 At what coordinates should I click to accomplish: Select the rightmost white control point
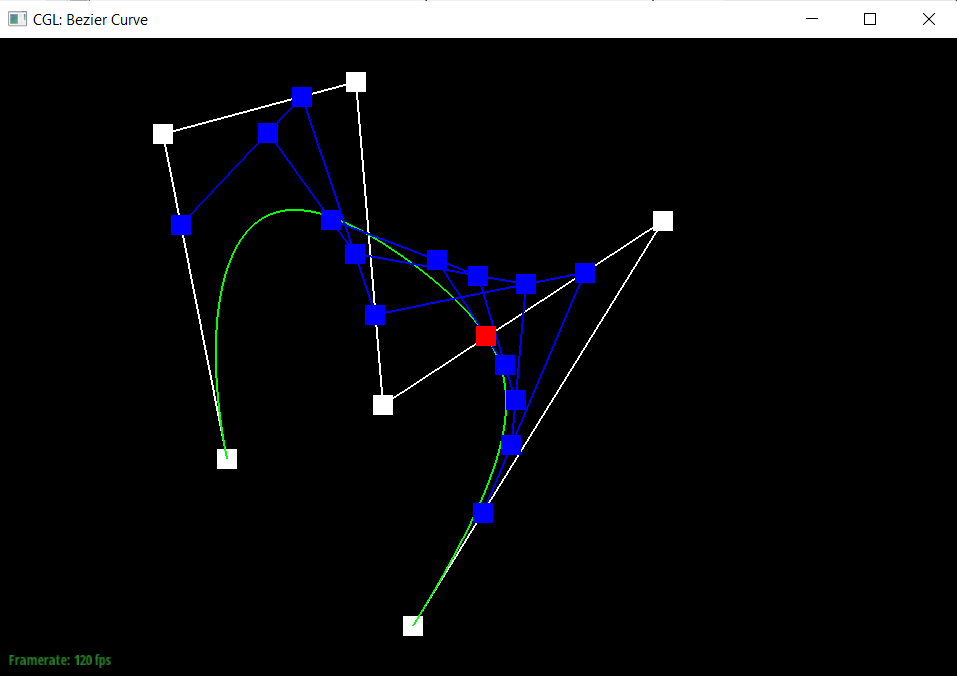click(x=663, y=221)
